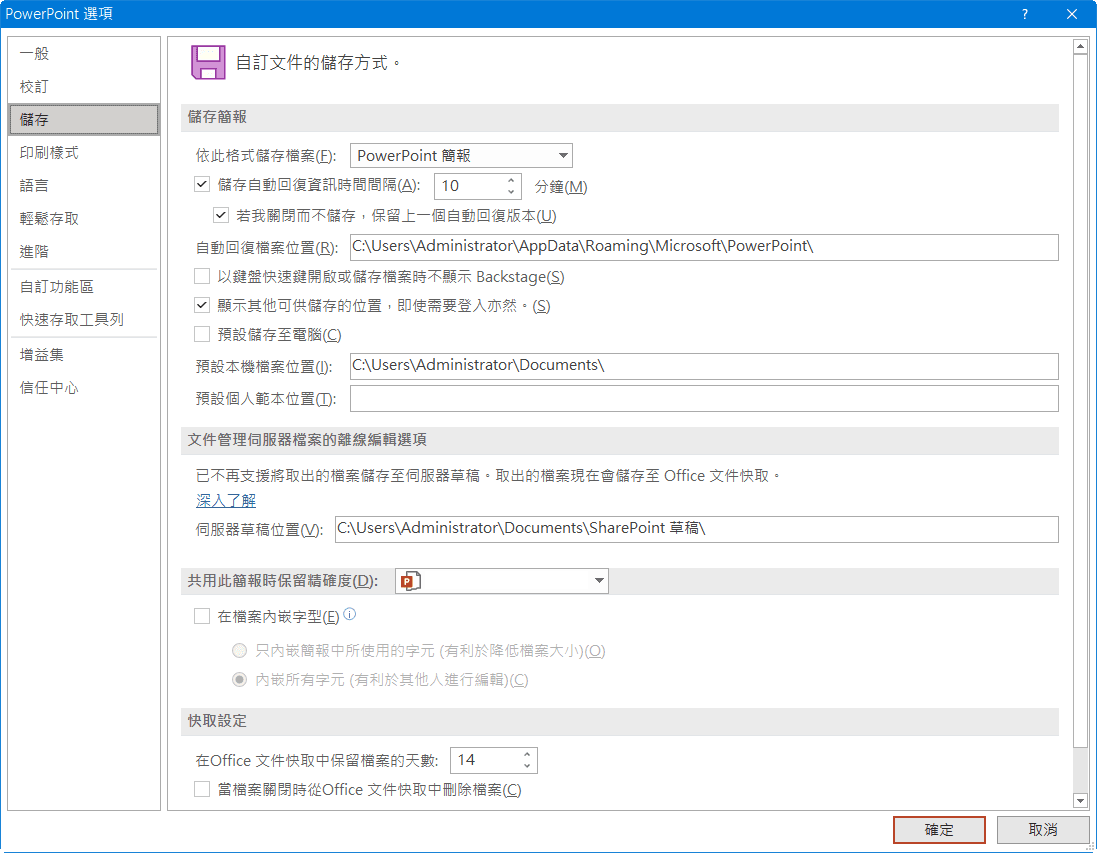This screenshot has width=1097, height=853.
Task: Open the 深入了解 link
Action: (226, 500)
